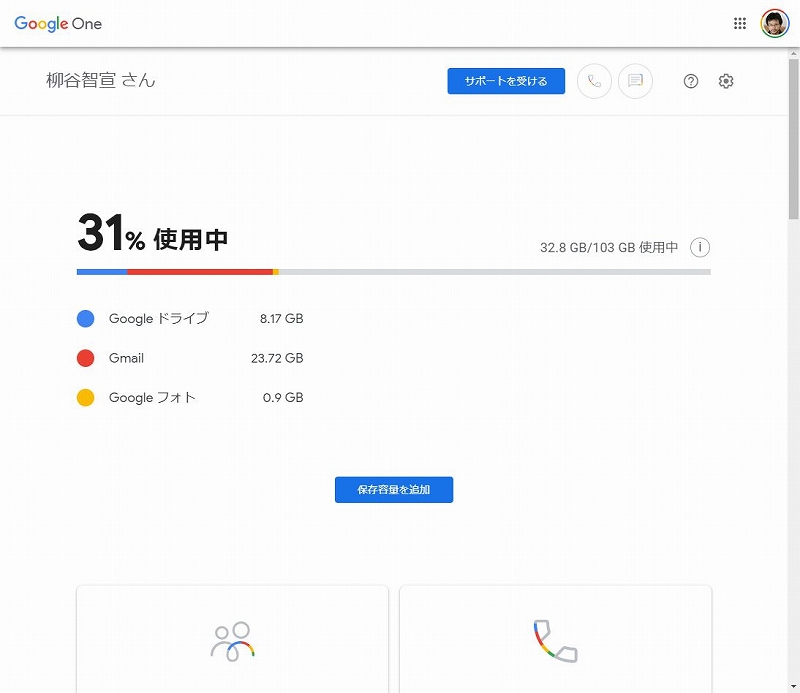Image resolution: width=800 pixels, height=693 pixels.
Task: Click the account profile avatar
Action: point(775,23)
